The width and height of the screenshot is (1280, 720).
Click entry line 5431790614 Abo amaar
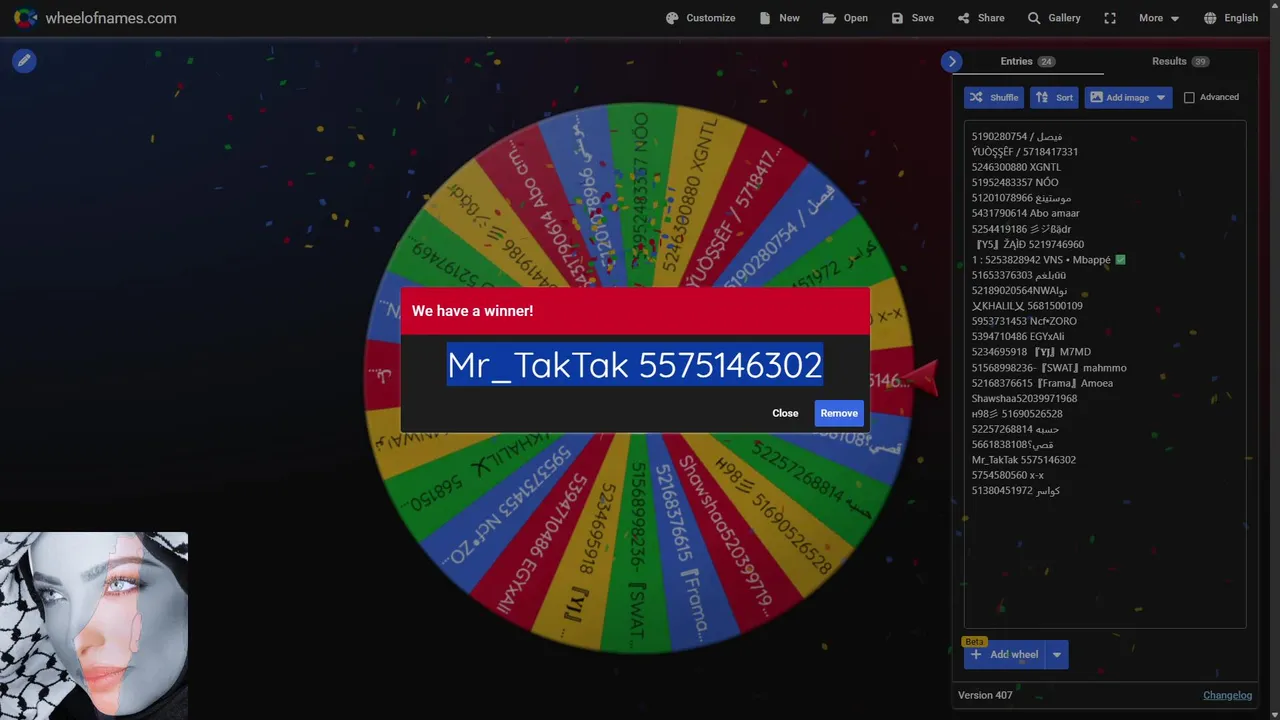coord(1025,213)
